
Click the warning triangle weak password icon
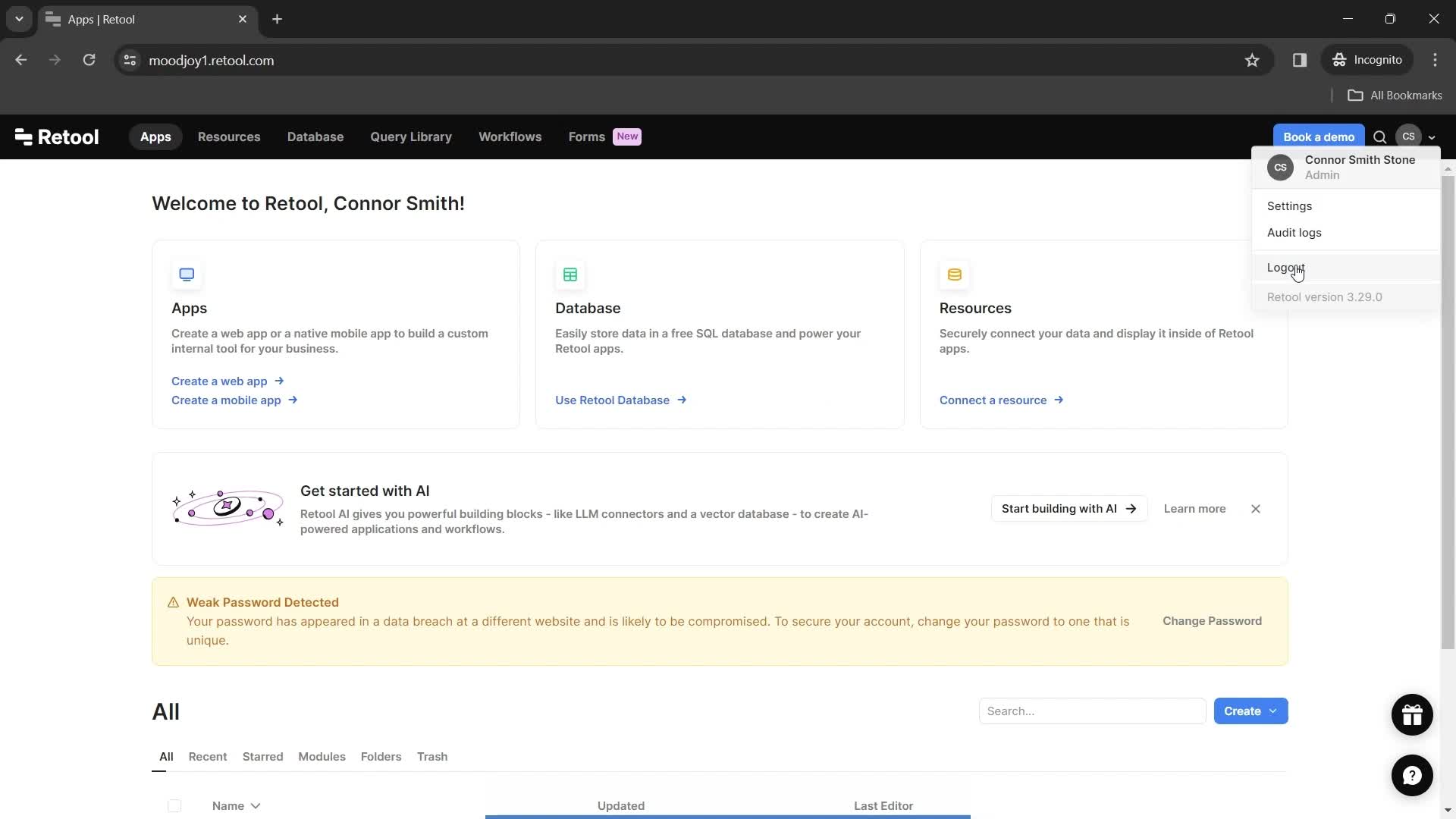coord(172,602)
